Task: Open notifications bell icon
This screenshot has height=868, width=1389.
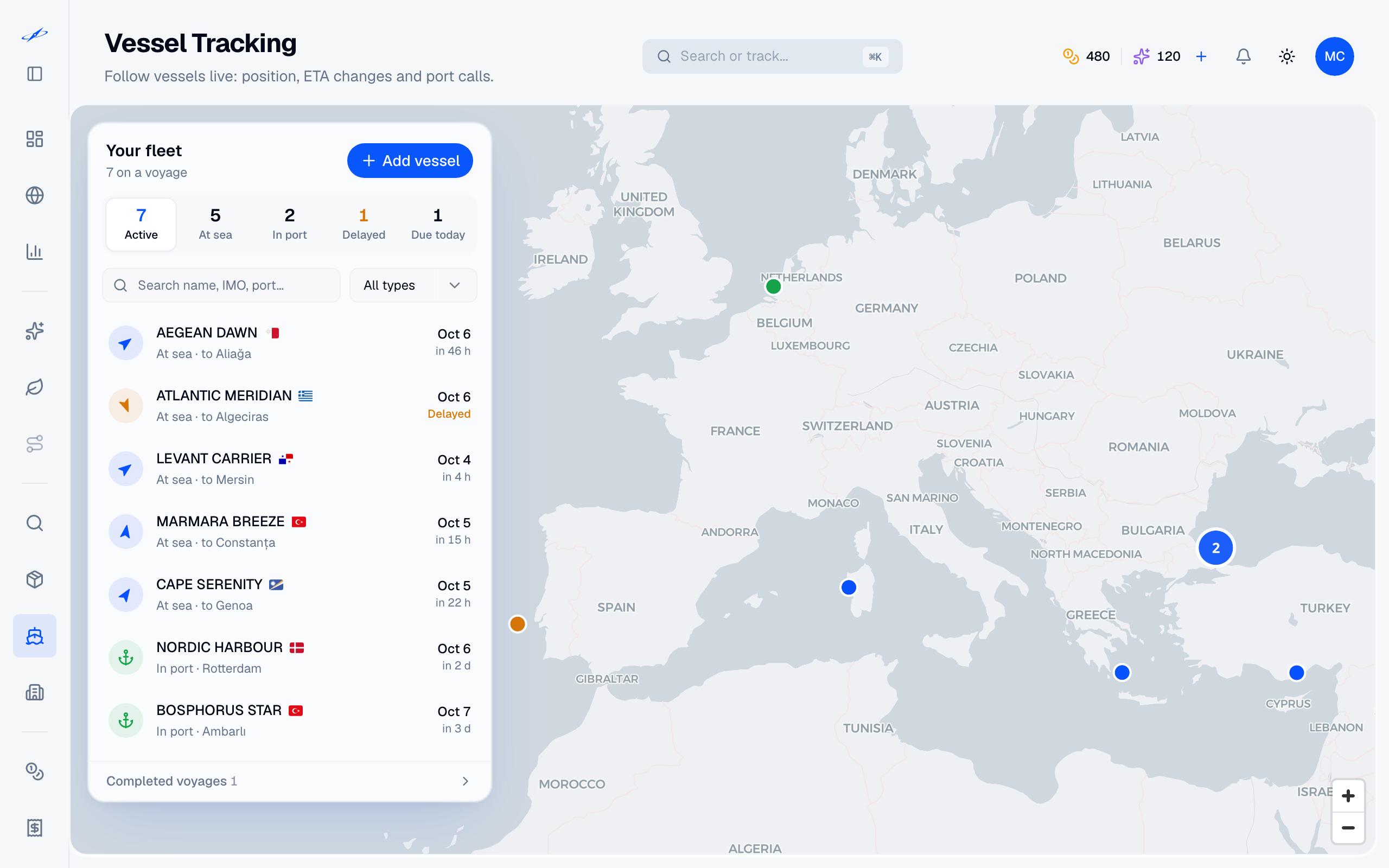Action: click(x=1243, y=56)
